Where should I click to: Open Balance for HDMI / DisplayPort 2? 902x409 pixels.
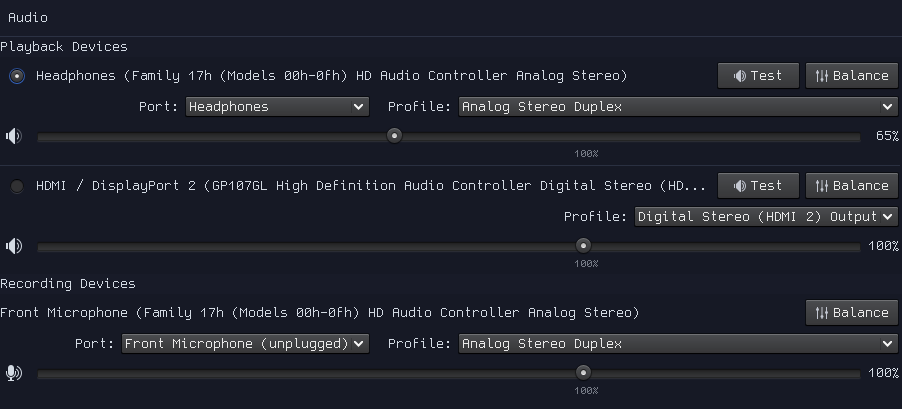[851, 186]
